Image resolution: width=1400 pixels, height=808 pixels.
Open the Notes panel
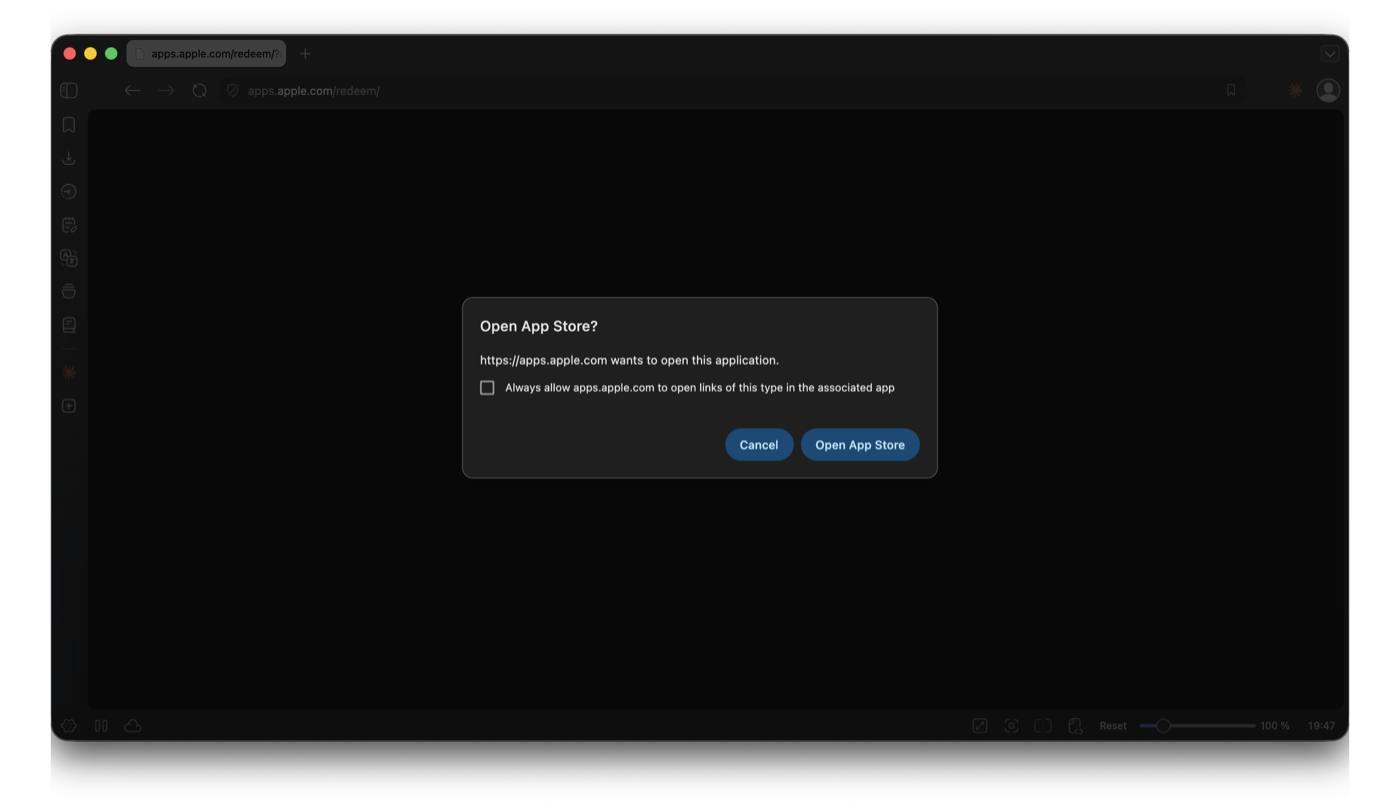pyautogui.click(x=69, y=225)
